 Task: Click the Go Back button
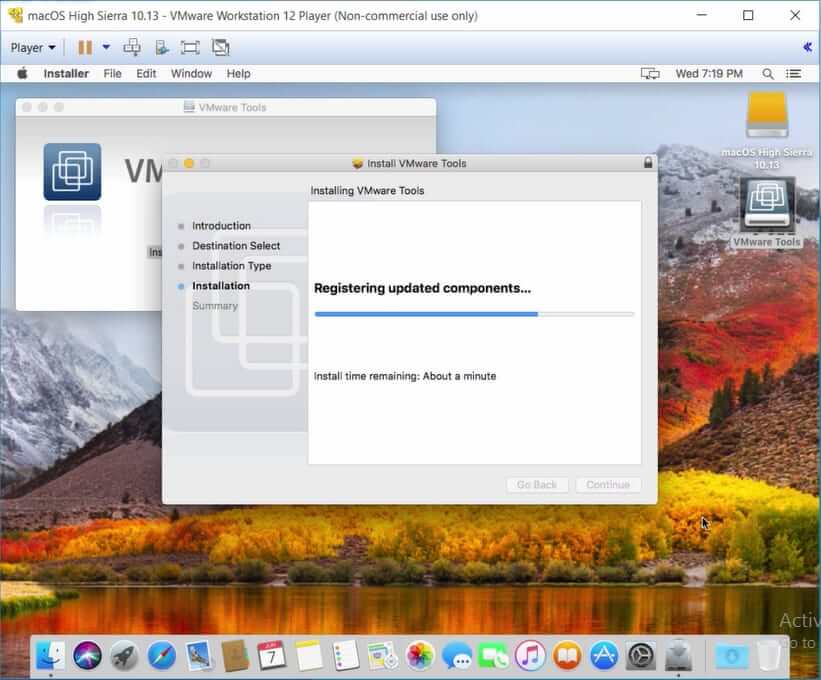(537, 485)
